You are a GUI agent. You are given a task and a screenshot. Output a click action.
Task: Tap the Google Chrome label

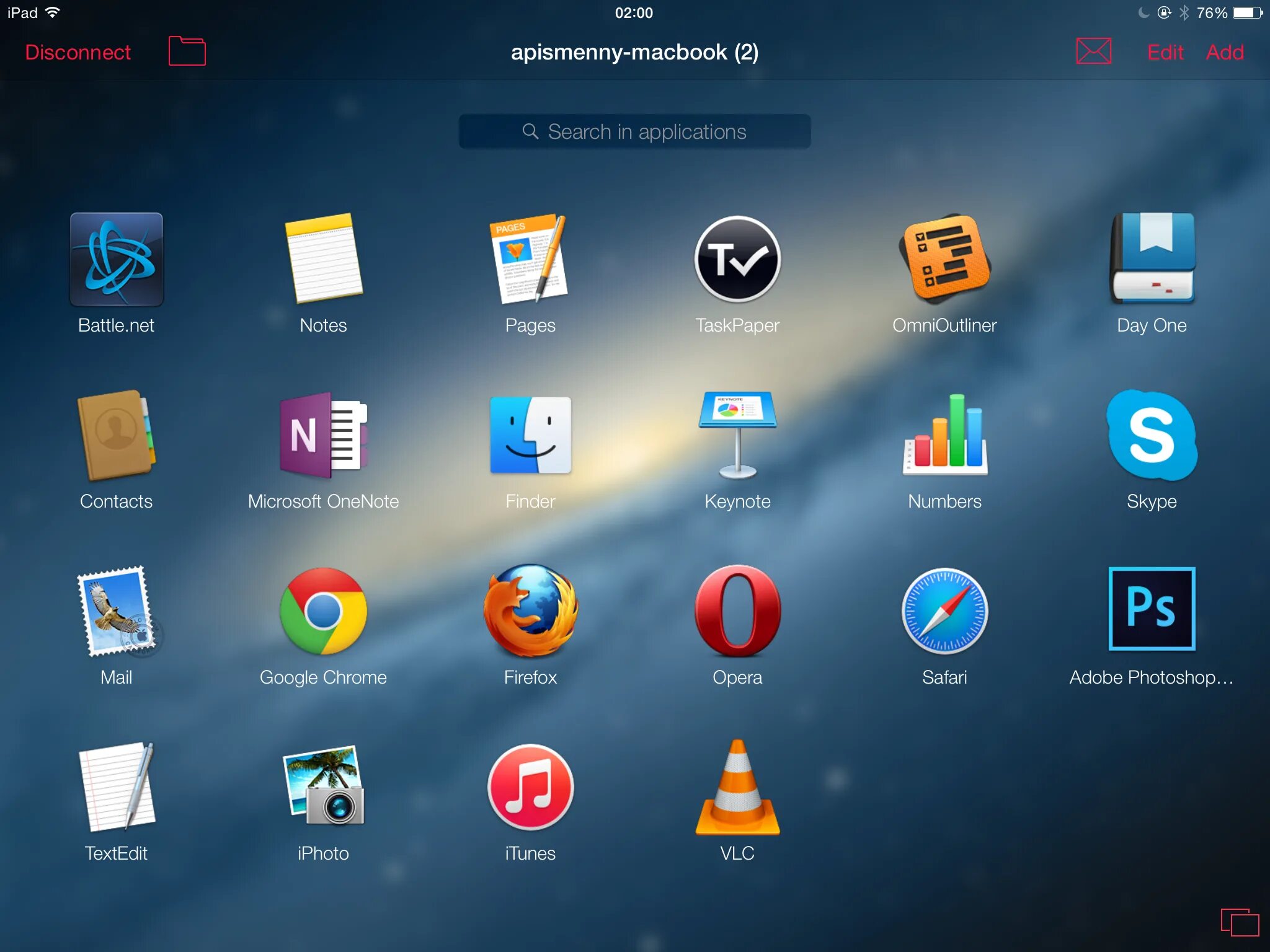coord(323,677)
